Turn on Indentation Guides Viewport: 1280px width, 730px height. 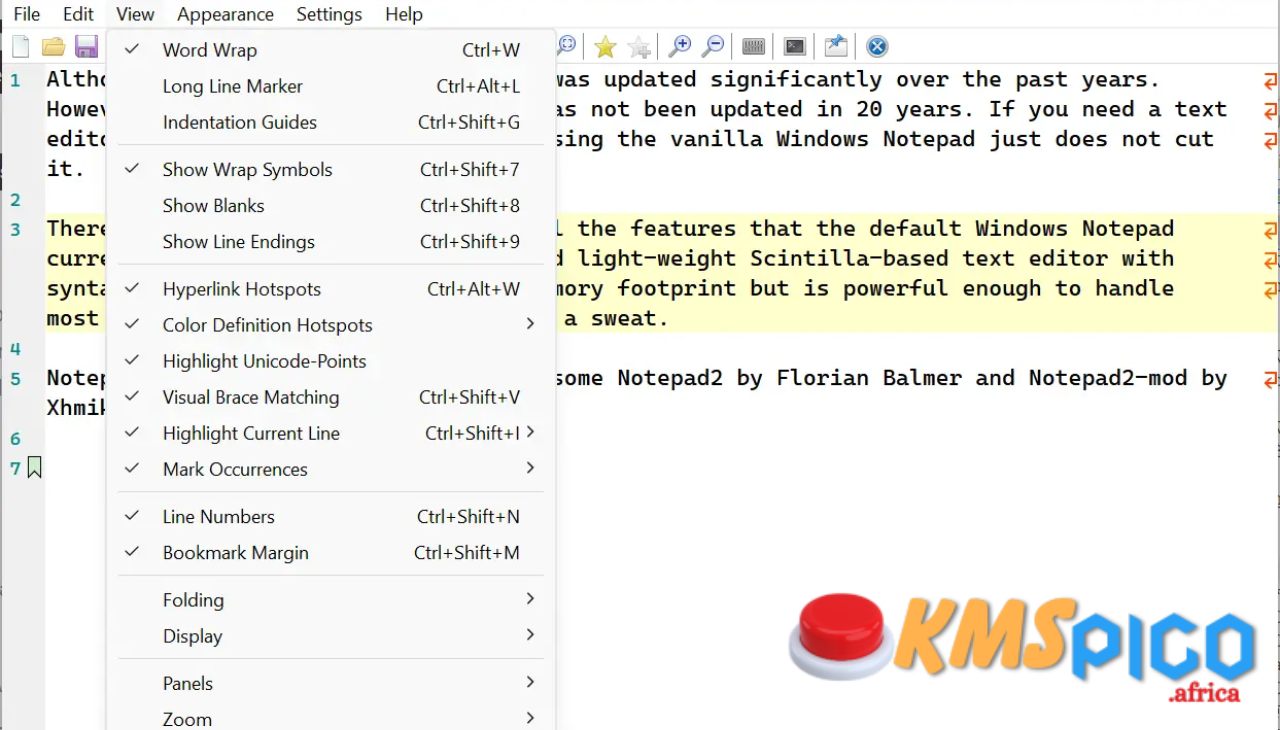point(331,122)
